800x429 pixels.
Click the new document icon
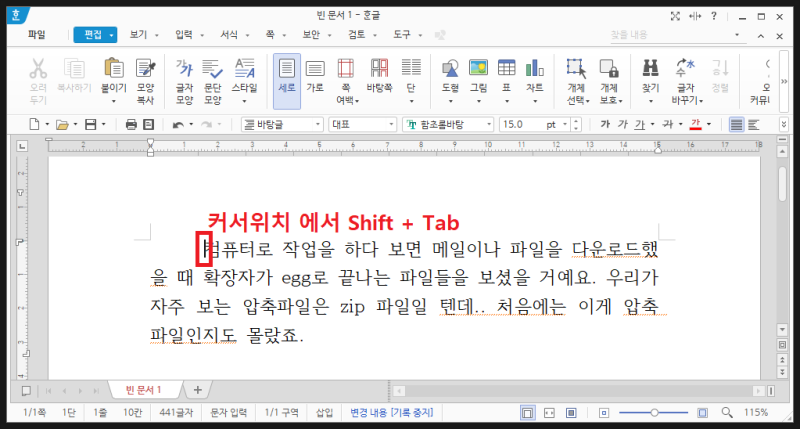point(34,124)
